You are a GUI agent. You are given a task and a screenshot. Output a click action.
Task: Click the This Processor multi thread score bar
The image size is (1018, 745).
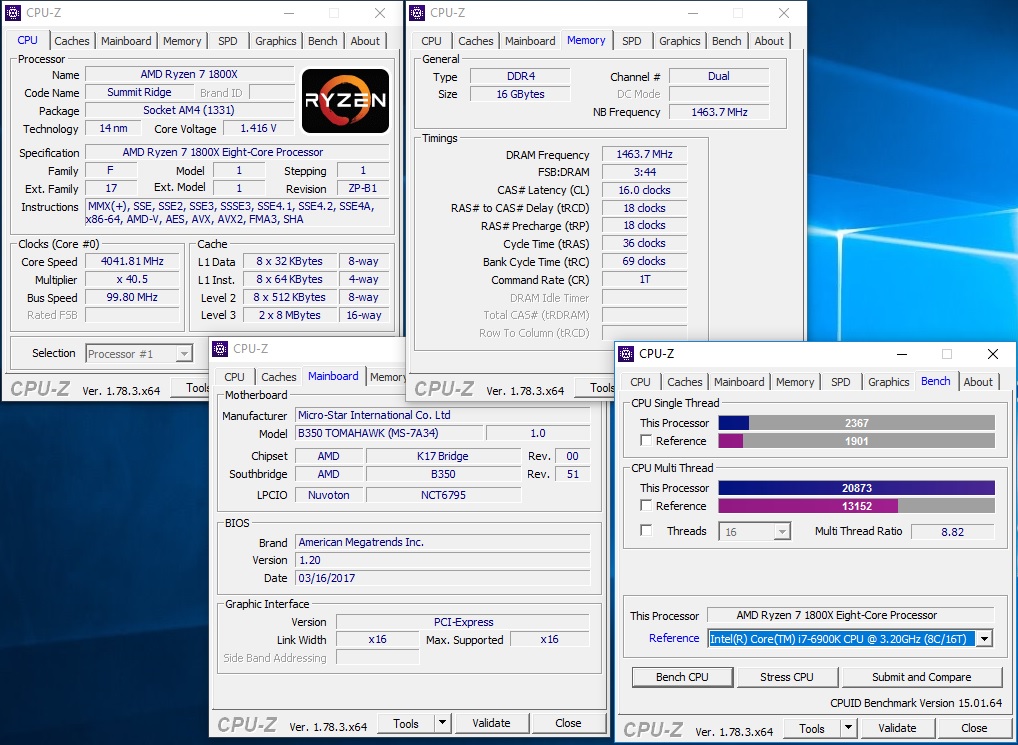point(856,488)
